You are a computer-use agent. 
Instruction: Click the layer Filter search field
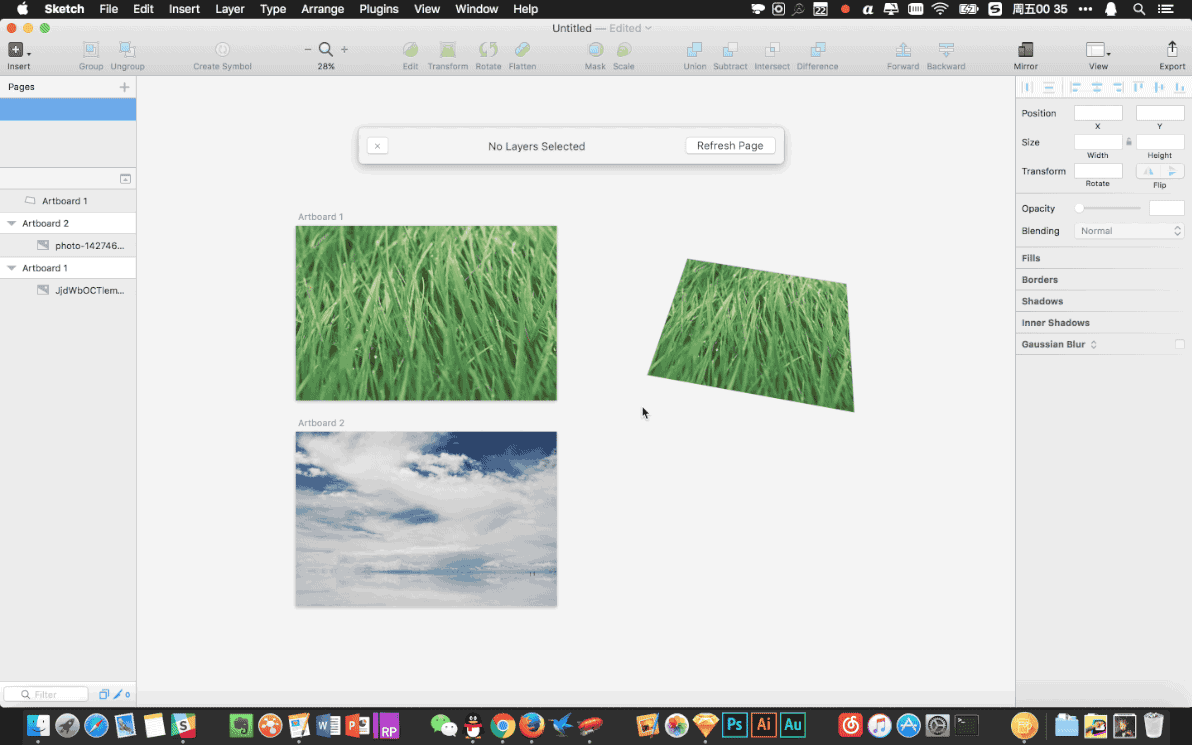pos(46,694)
